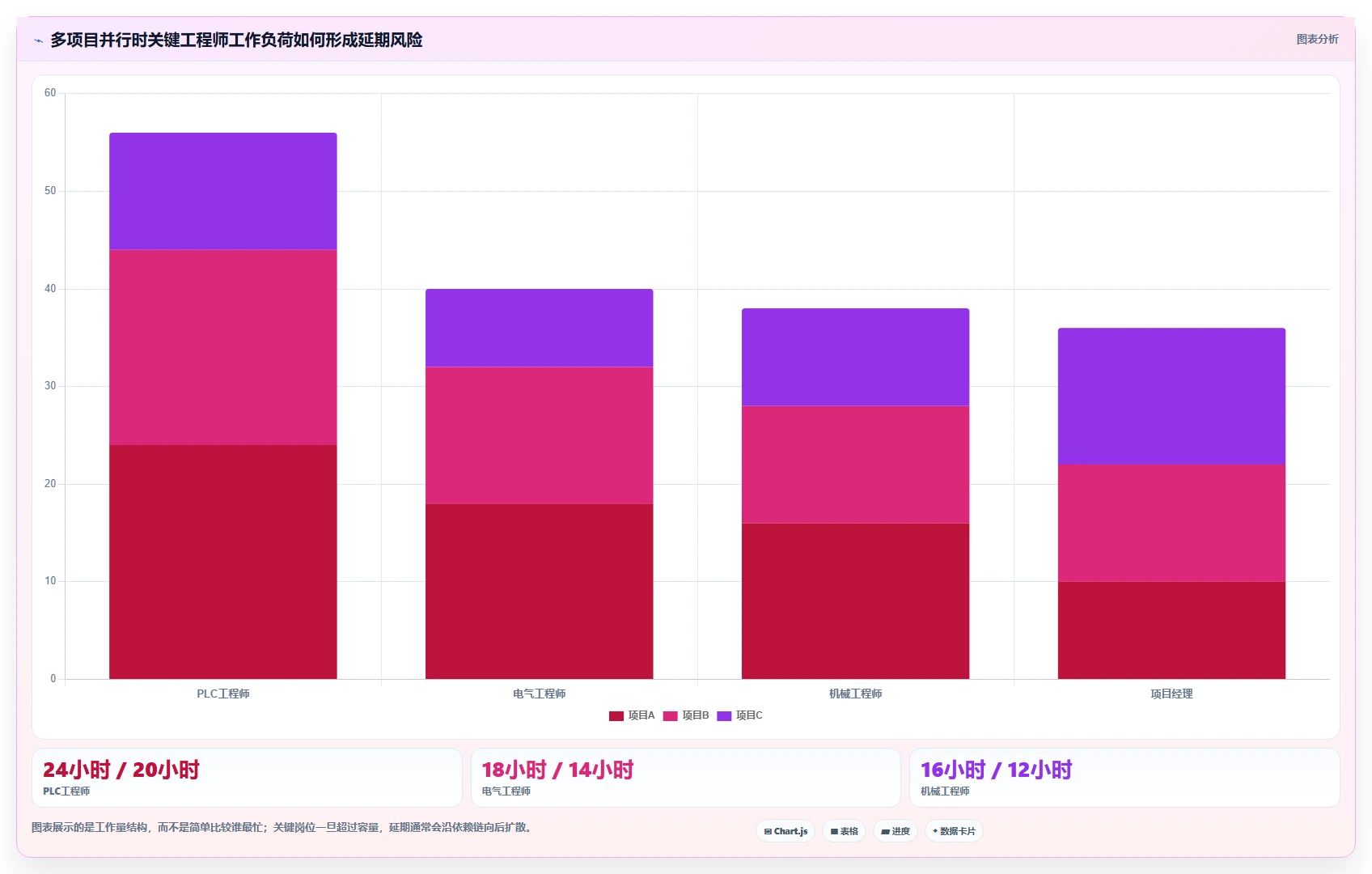
Task: Click the 项目经理 x-axis label
Action: point(1171,694)
